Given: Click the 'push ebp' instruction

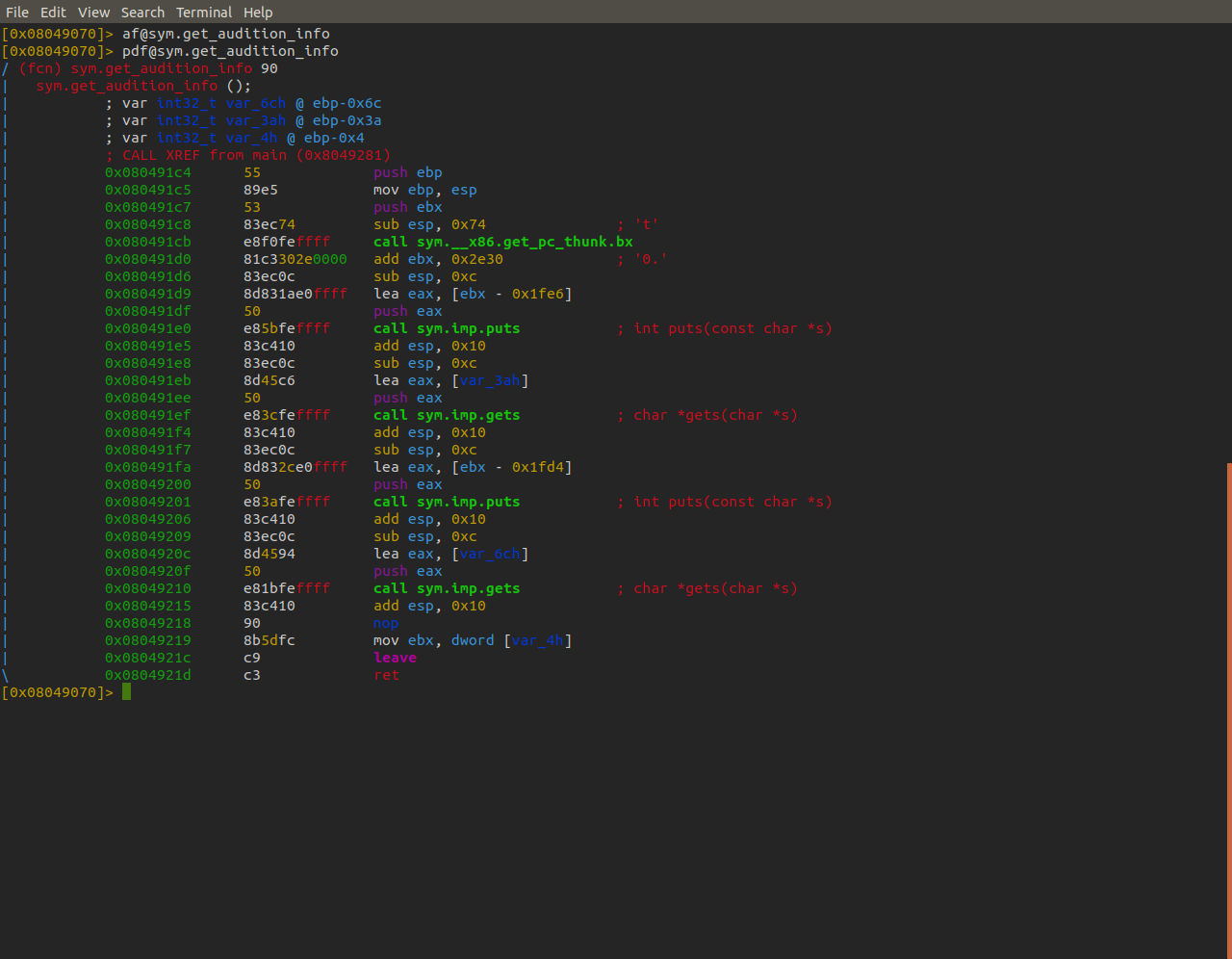Looking at the screenshot, I should 408,172.
